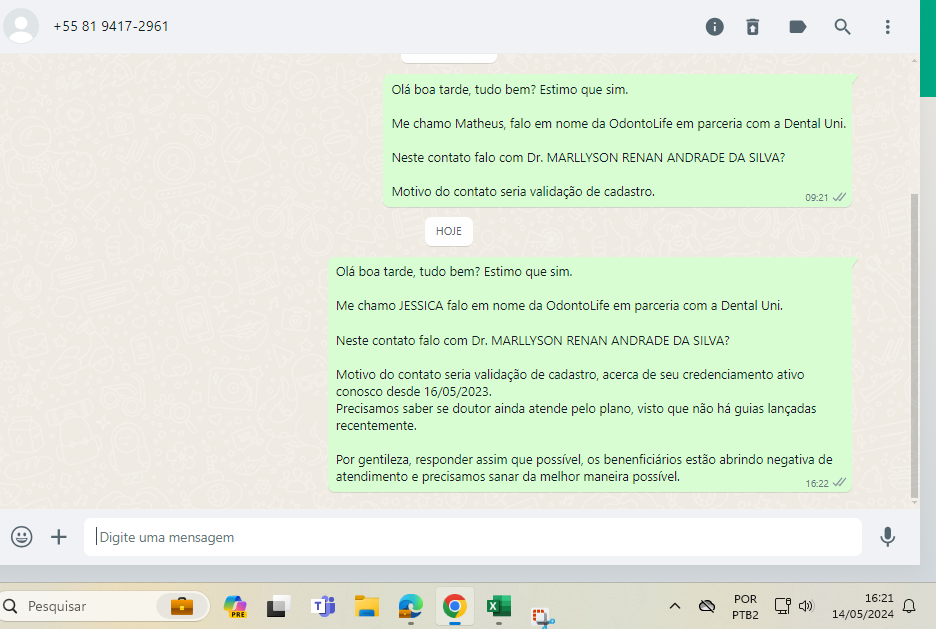Screen dimensions: 936x629
Task: Open clock showing 16:21 14/05/2024
Action: tap(863, 606)
